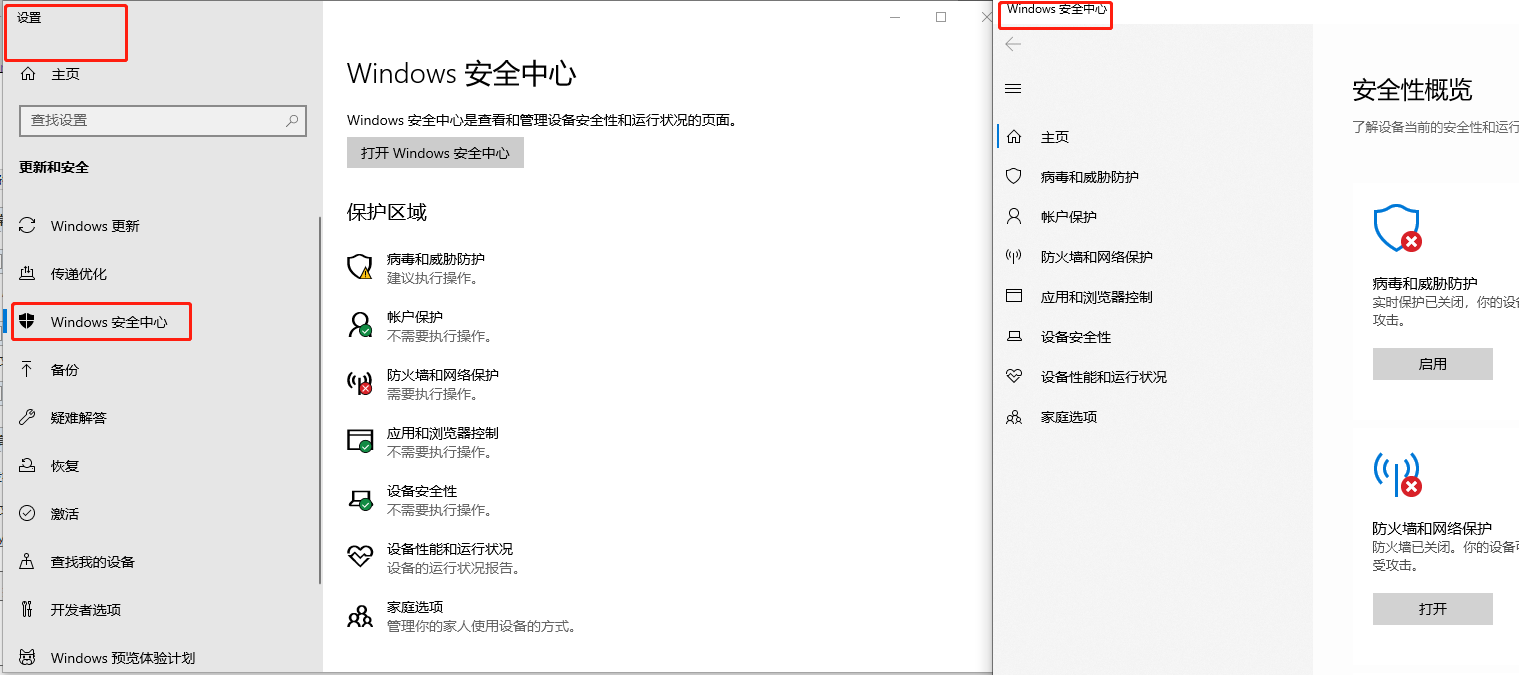
Task: Open 防火墙和网络保护 link in Settings protection areas
Action: [x=442, y=375]
